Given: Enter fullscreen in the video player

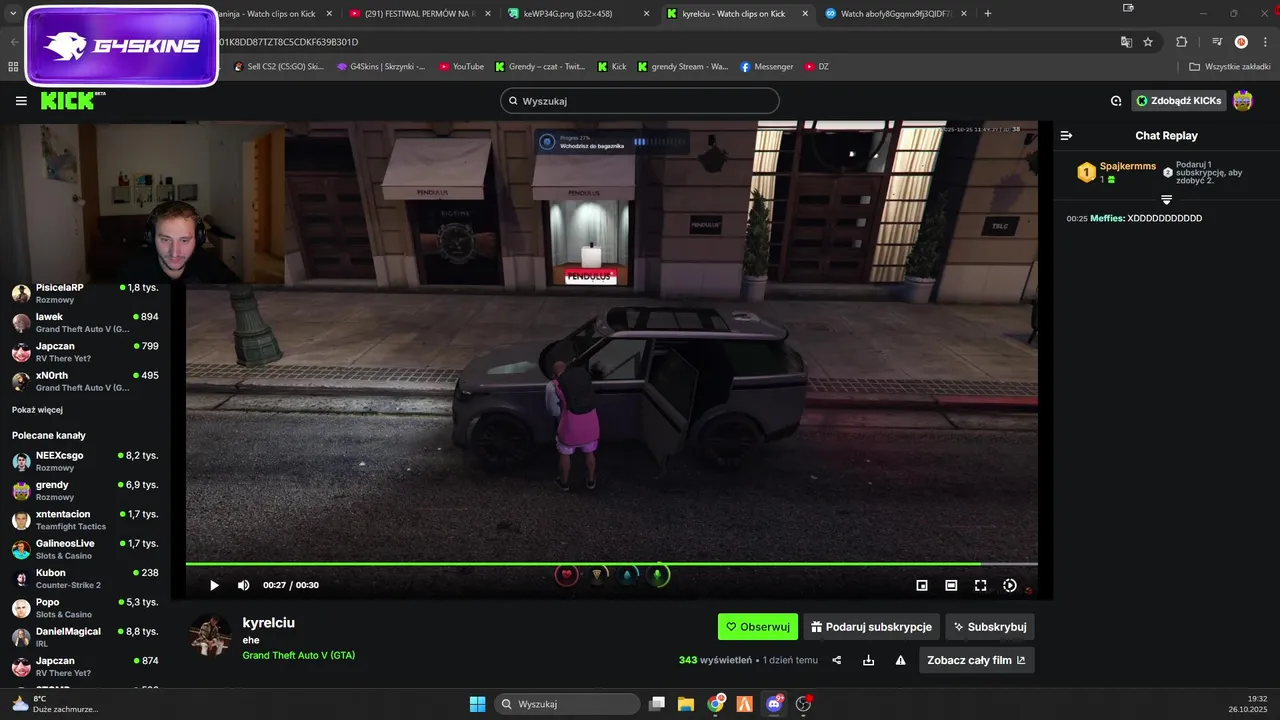Looking at the screenshot, I should (x=980, y=585).
